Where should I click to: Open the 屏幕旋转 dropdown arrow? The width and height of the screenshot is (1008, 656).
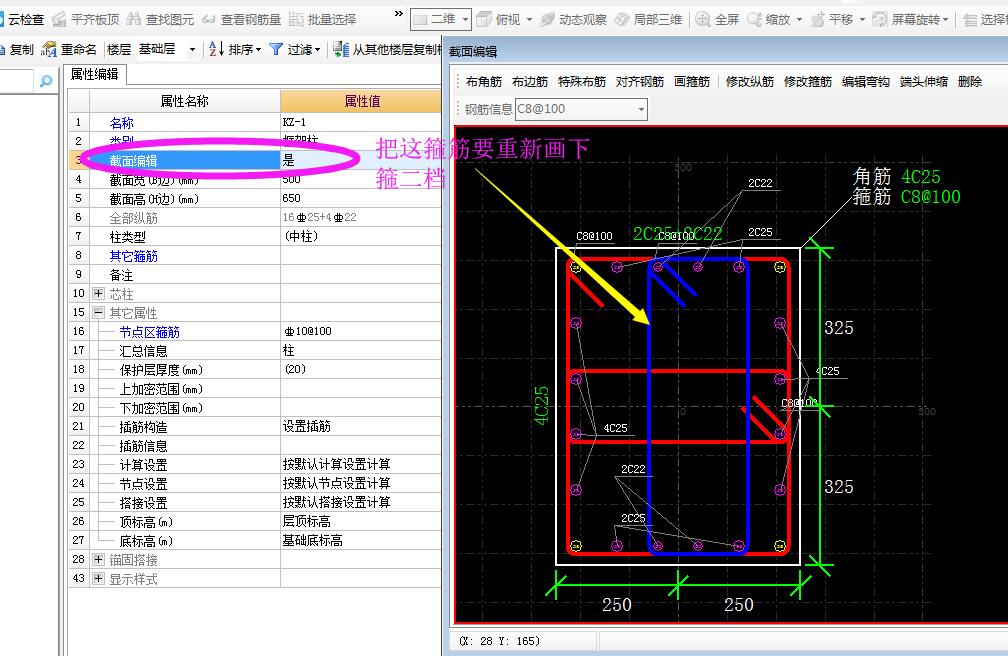tap(946, 19)
